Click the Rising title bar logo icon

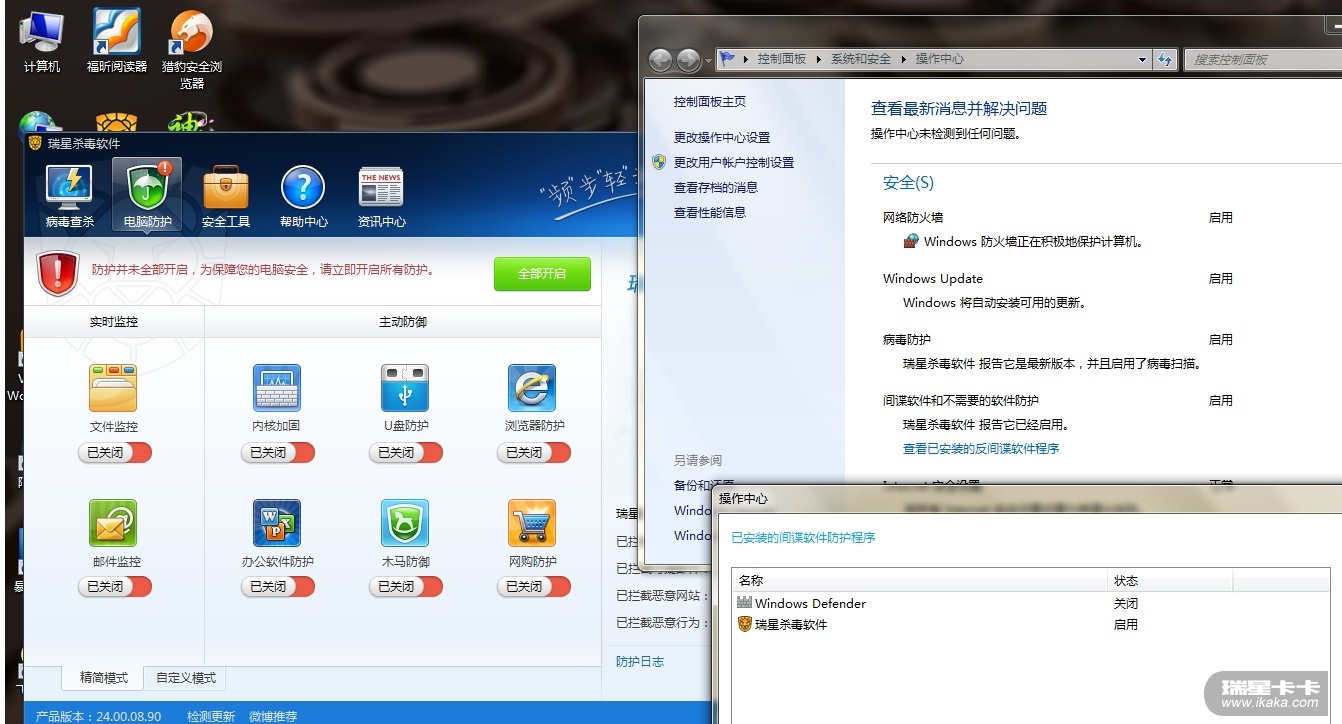click(35, 143)
